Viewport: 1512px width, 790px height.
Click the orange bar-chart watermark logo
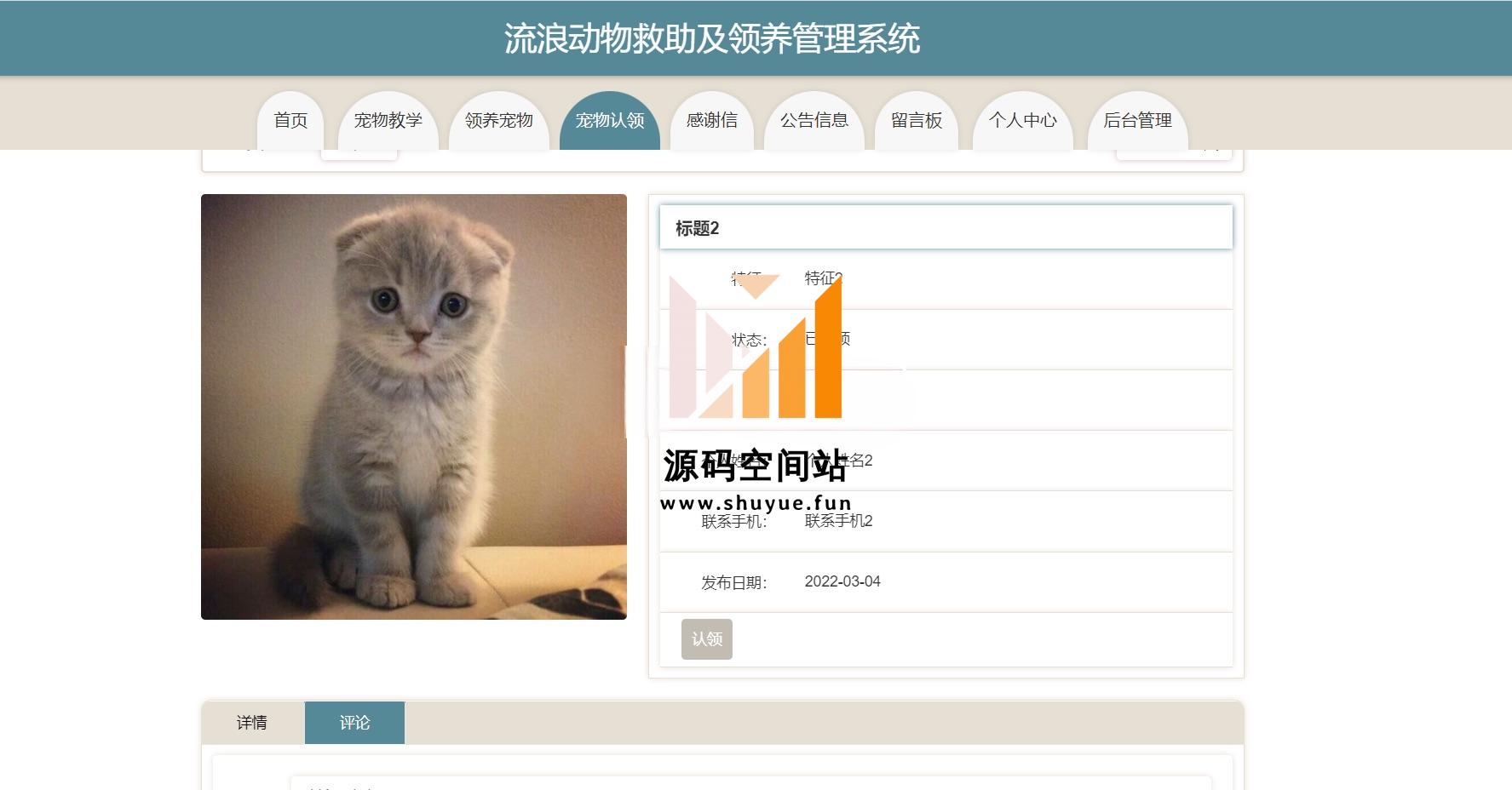[x=756, y=346]
